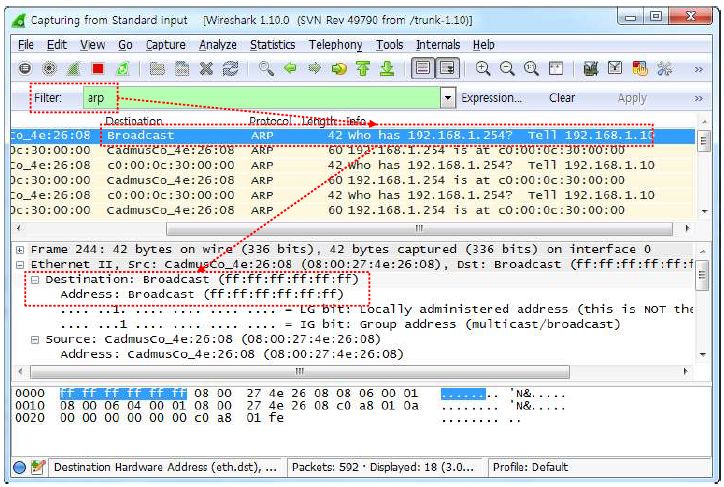Open the Help menu
Screen dimensions: 724x487
483,45
